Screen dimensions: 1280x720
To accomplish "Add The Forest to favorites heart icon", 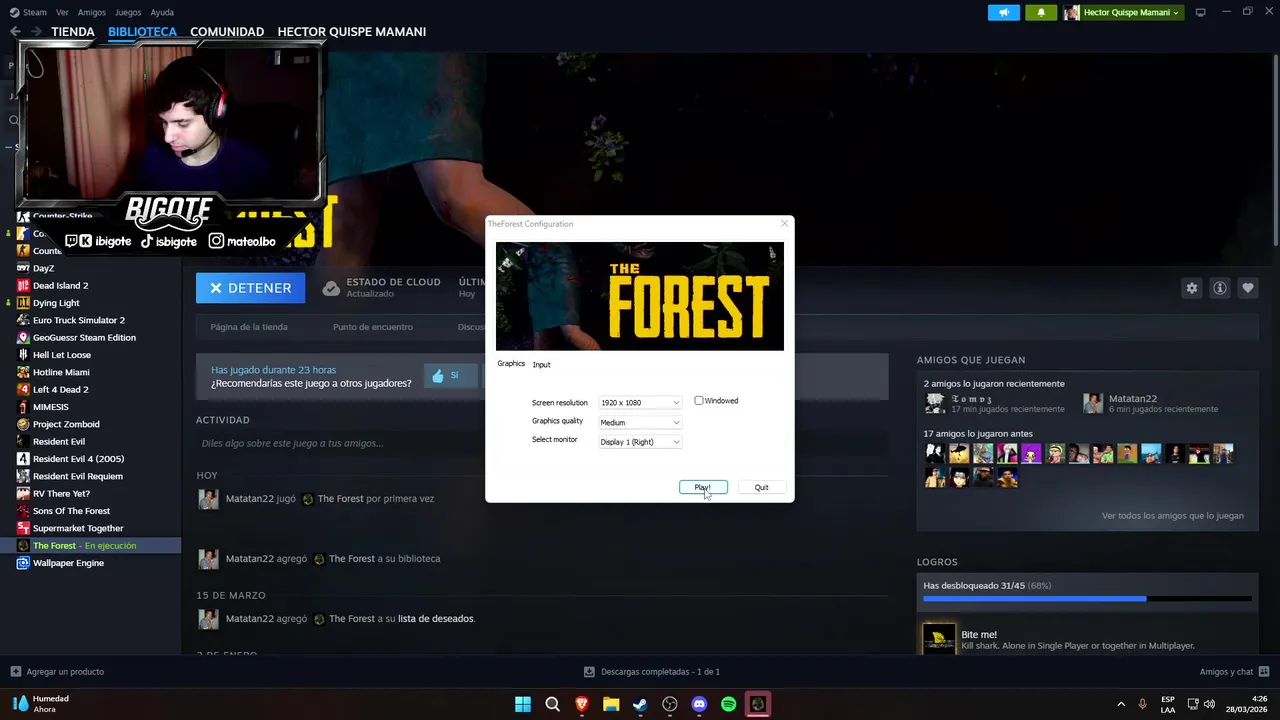I will pyautogui.click(x=1247, y=288).
